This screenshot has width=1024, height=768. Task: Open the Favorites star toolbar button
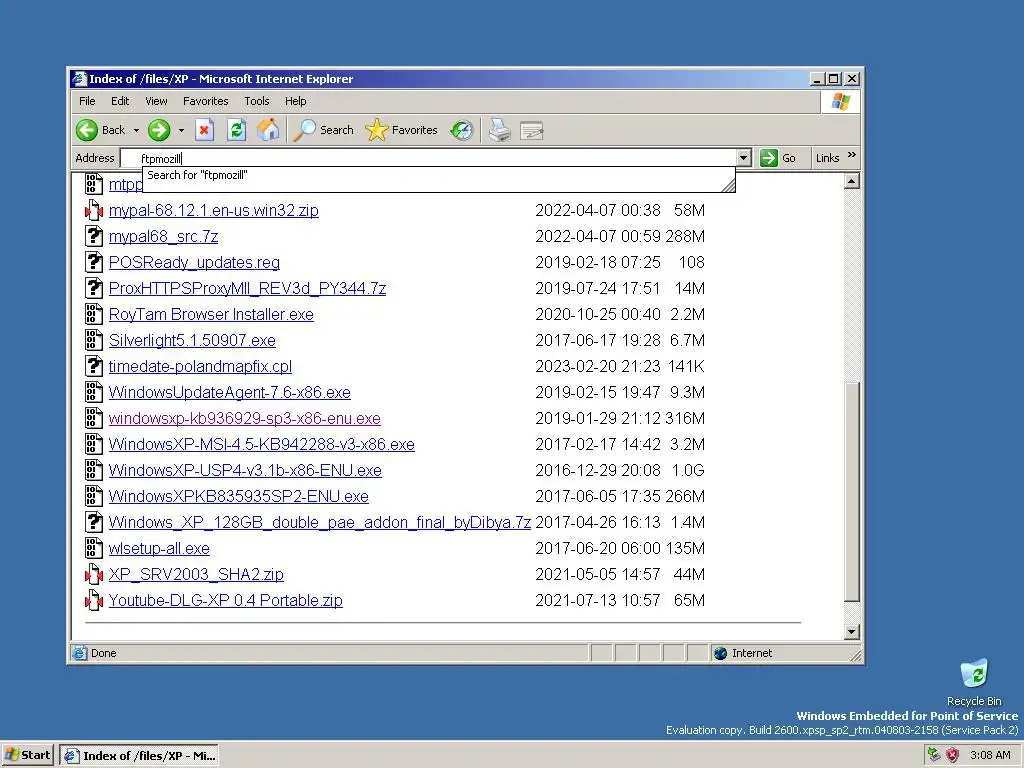click(x=401, y=130)
